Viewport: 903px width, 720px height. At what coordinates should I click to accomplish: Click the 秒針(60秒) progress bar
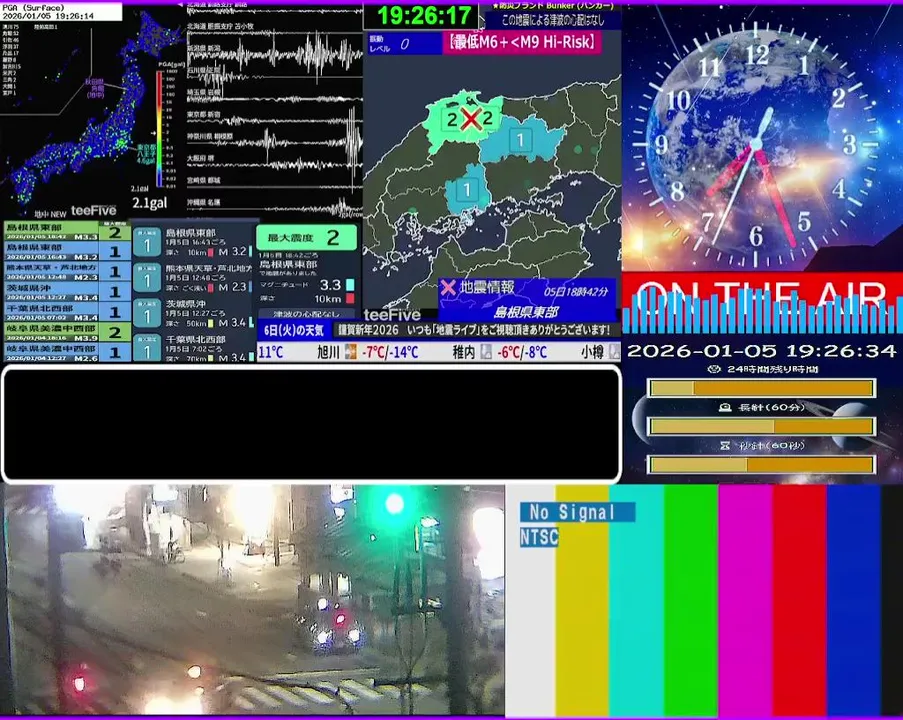point(761,464)
